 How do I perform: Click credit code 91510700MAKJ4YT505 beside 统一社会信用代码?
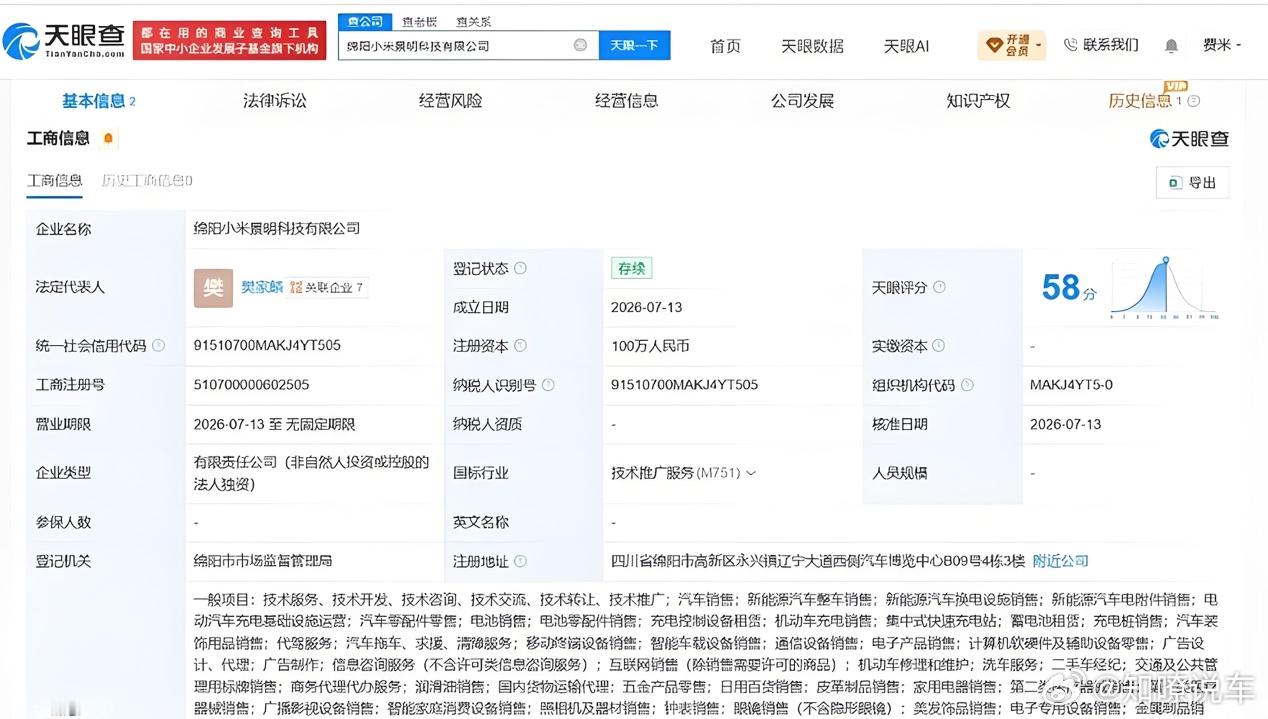click(x=267, y=345)
